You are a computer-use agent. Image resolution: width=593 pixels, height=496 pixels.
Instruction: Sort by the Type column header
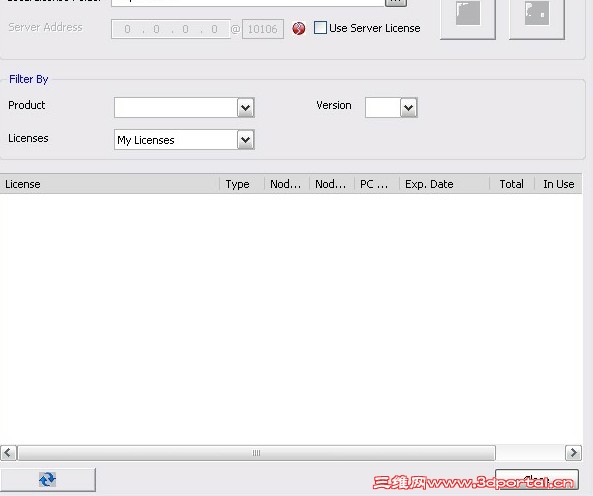point(242,184)
